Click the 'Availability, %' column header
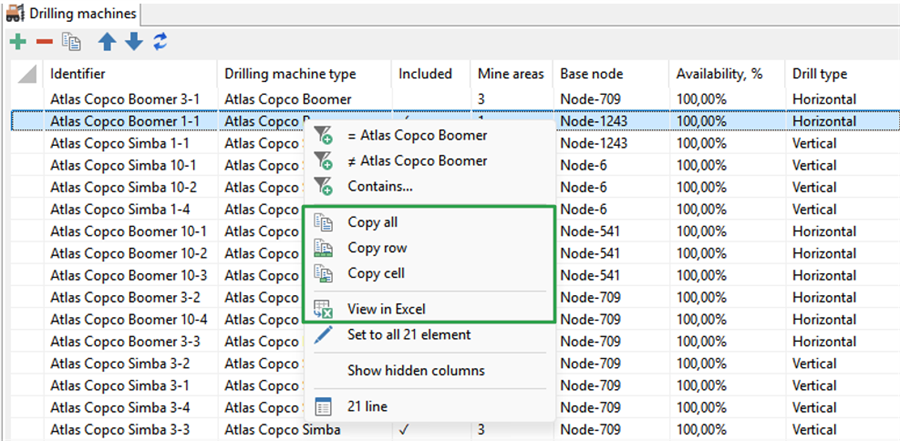The image size is (900, 441). tap(727, 74)
